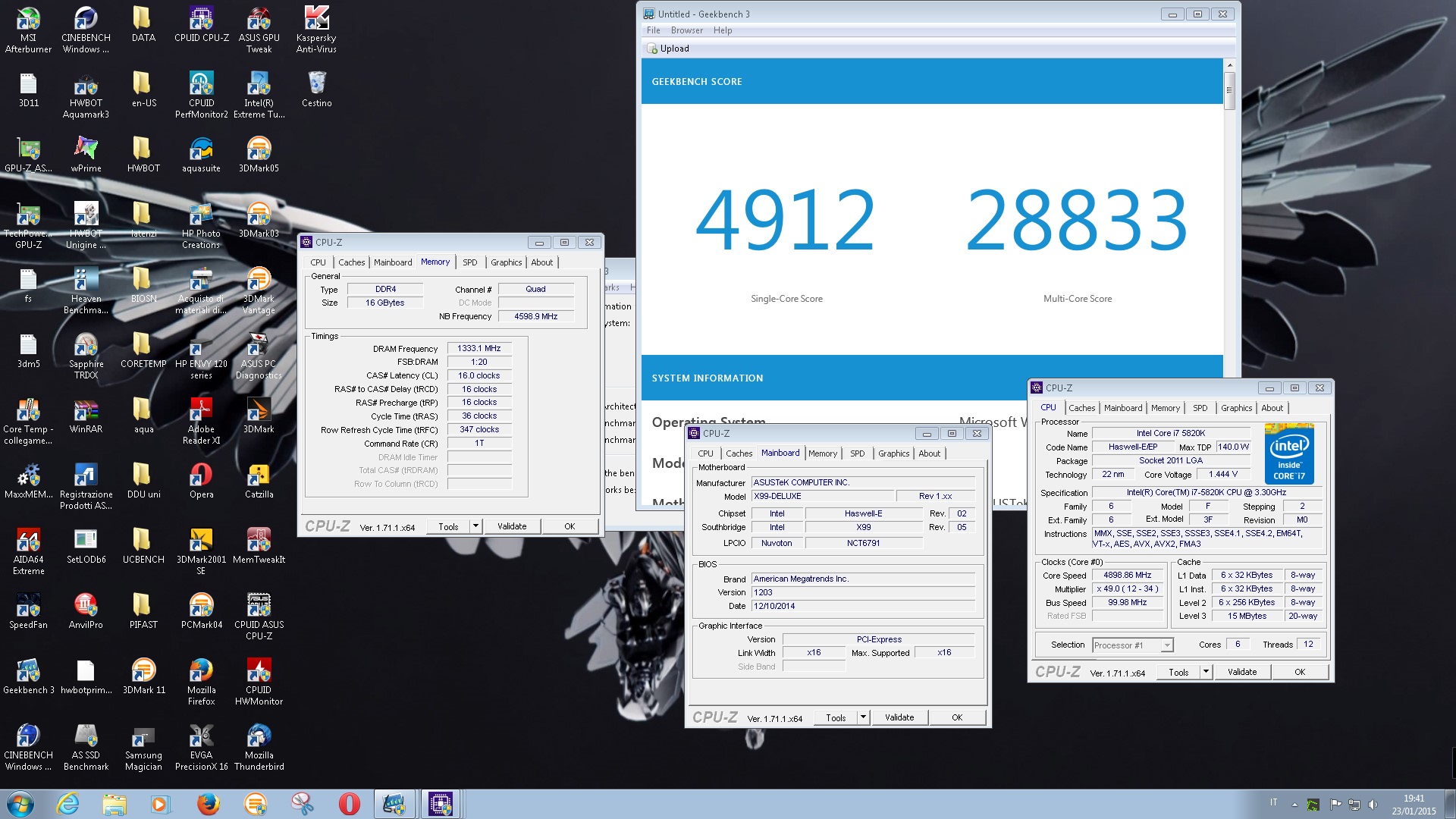Viewport: 1456px width, 819px height.
Task: Open the CPUID HWMonitor icon
Action: pos(259,682)
